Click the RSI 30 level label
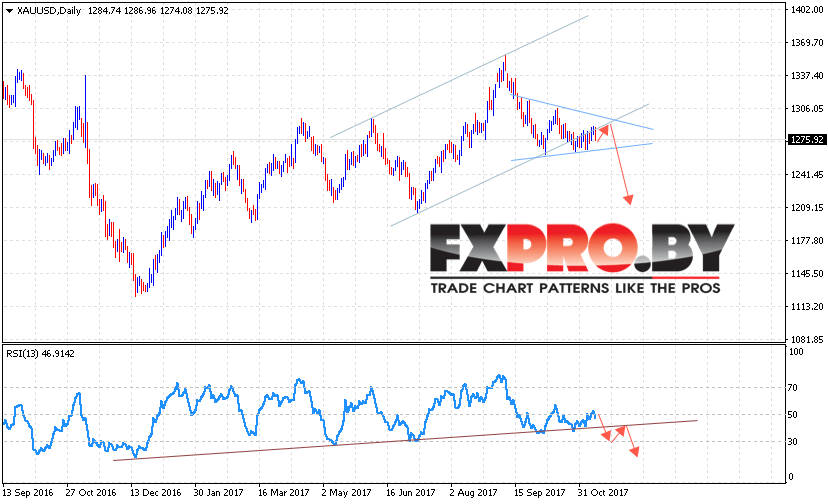Screen dimensions: 828x504 coord(793,441)
